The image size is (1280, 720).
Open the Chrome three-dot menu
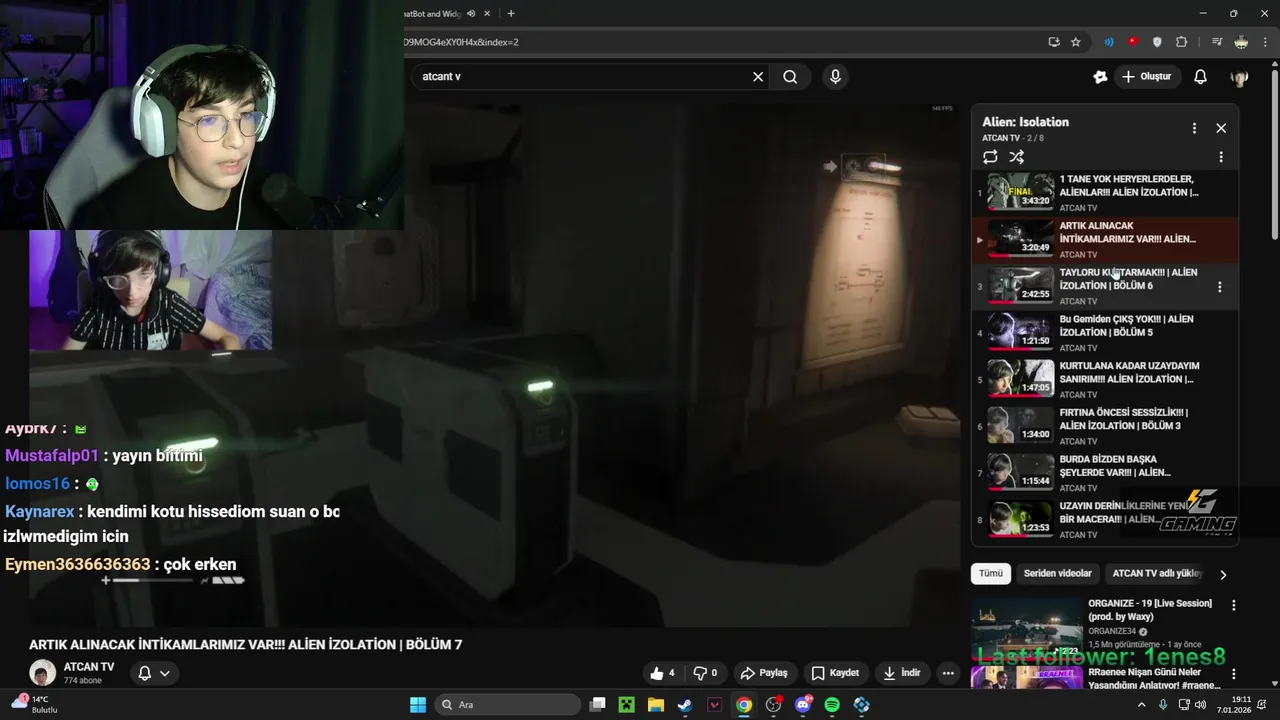click(x=1266, y=42)
